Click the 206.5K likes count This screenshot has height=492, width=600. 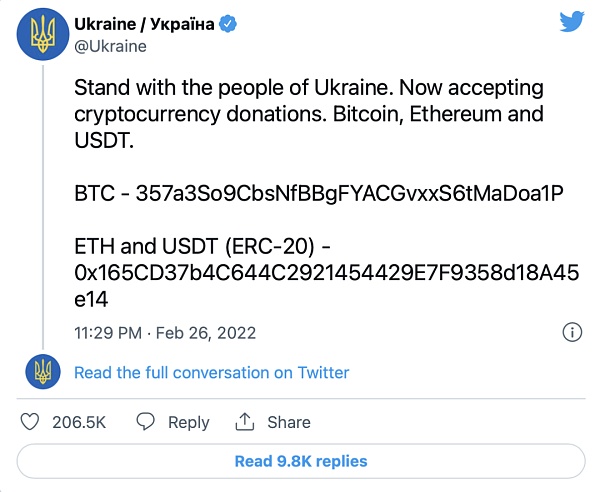[x=78, y=423]
